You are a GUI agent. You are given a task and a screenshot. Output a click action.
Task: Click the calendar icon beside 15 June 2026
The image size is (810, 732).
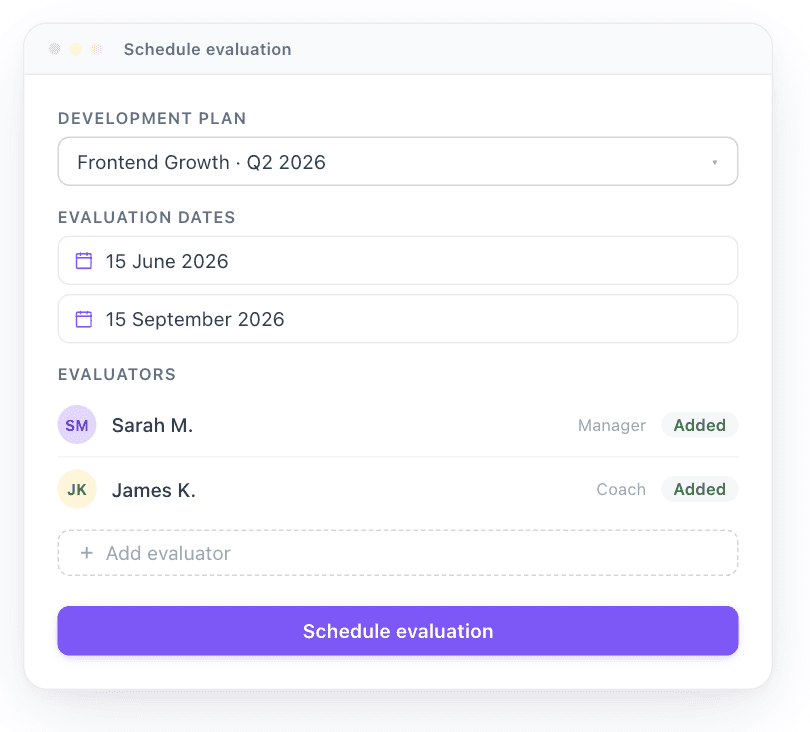[x=84, y=261]
